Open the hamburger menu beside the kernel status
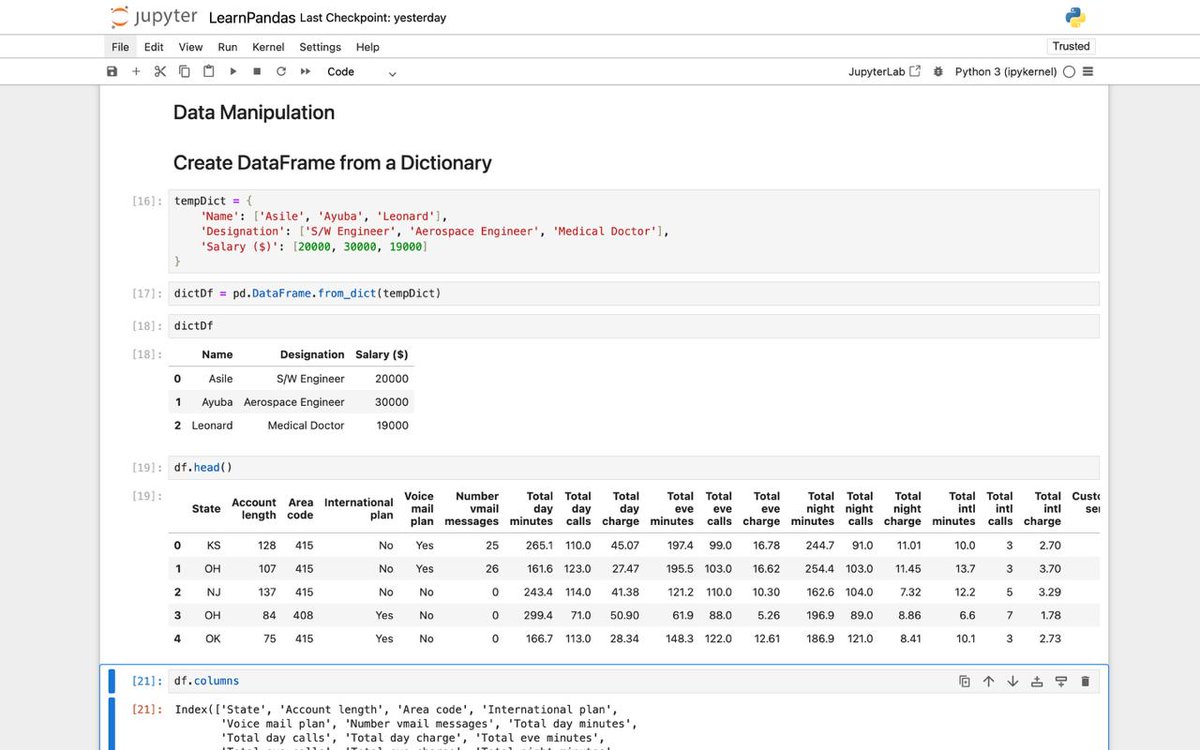The height and width of the screenshot is (750, 1200). (x=1088, y=72)
